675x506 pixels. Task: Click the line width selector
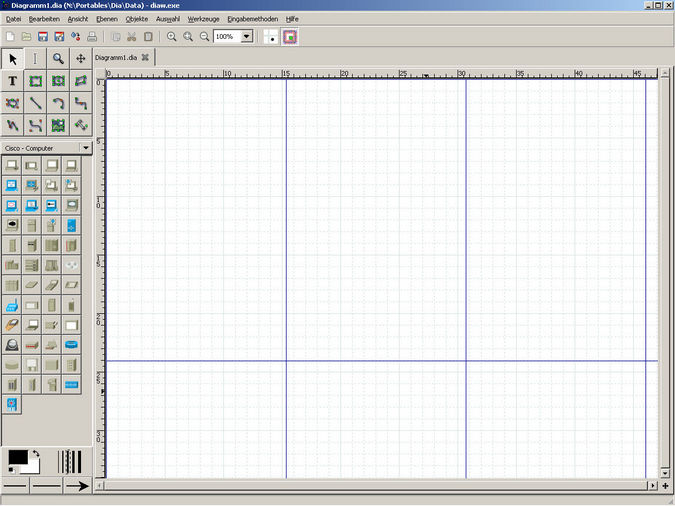[70, 461]
